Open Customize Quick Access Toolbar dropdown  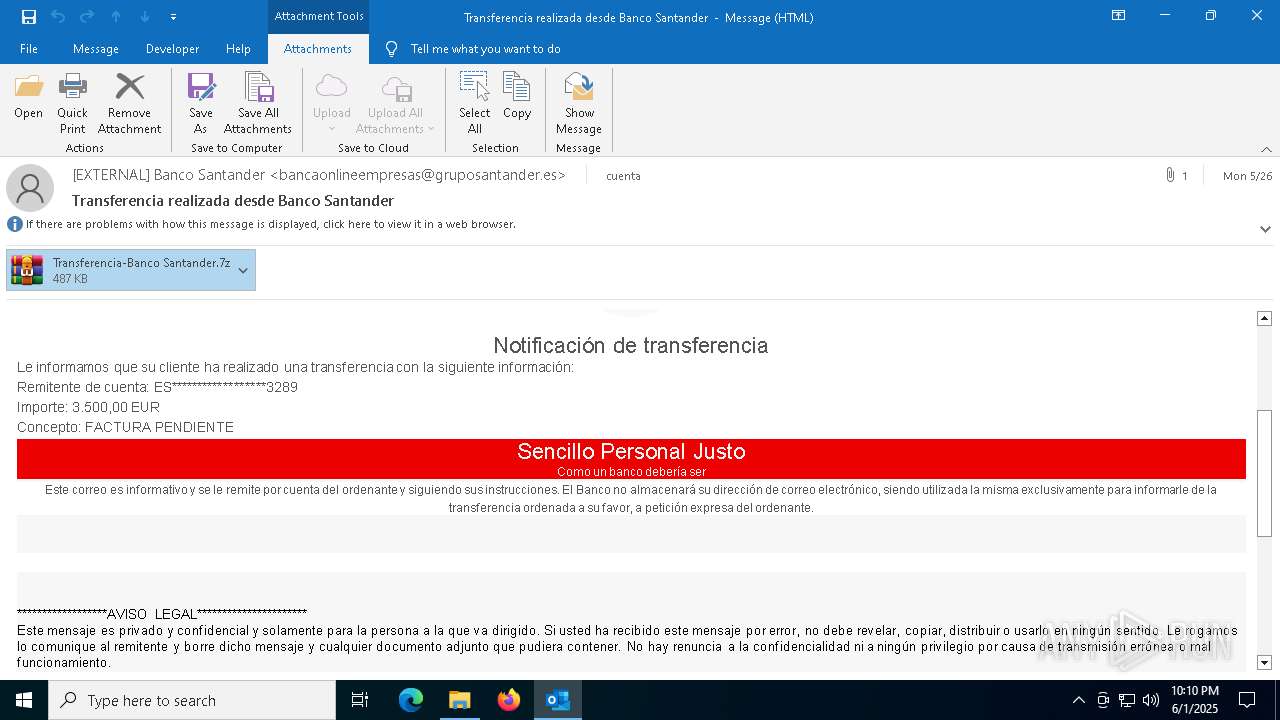174,17
